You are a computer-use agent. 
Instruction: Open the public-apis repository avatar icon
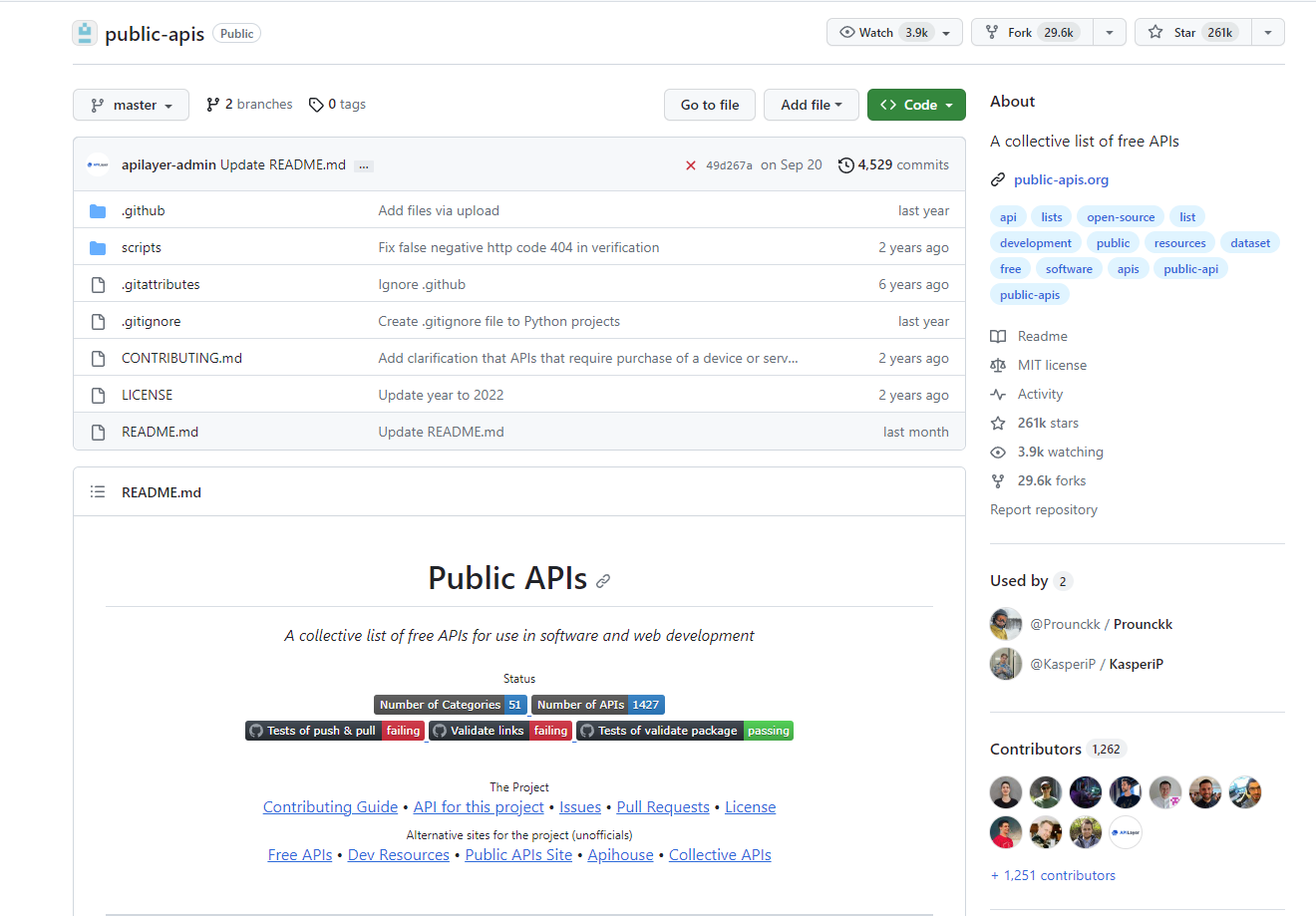pos(85,33)
